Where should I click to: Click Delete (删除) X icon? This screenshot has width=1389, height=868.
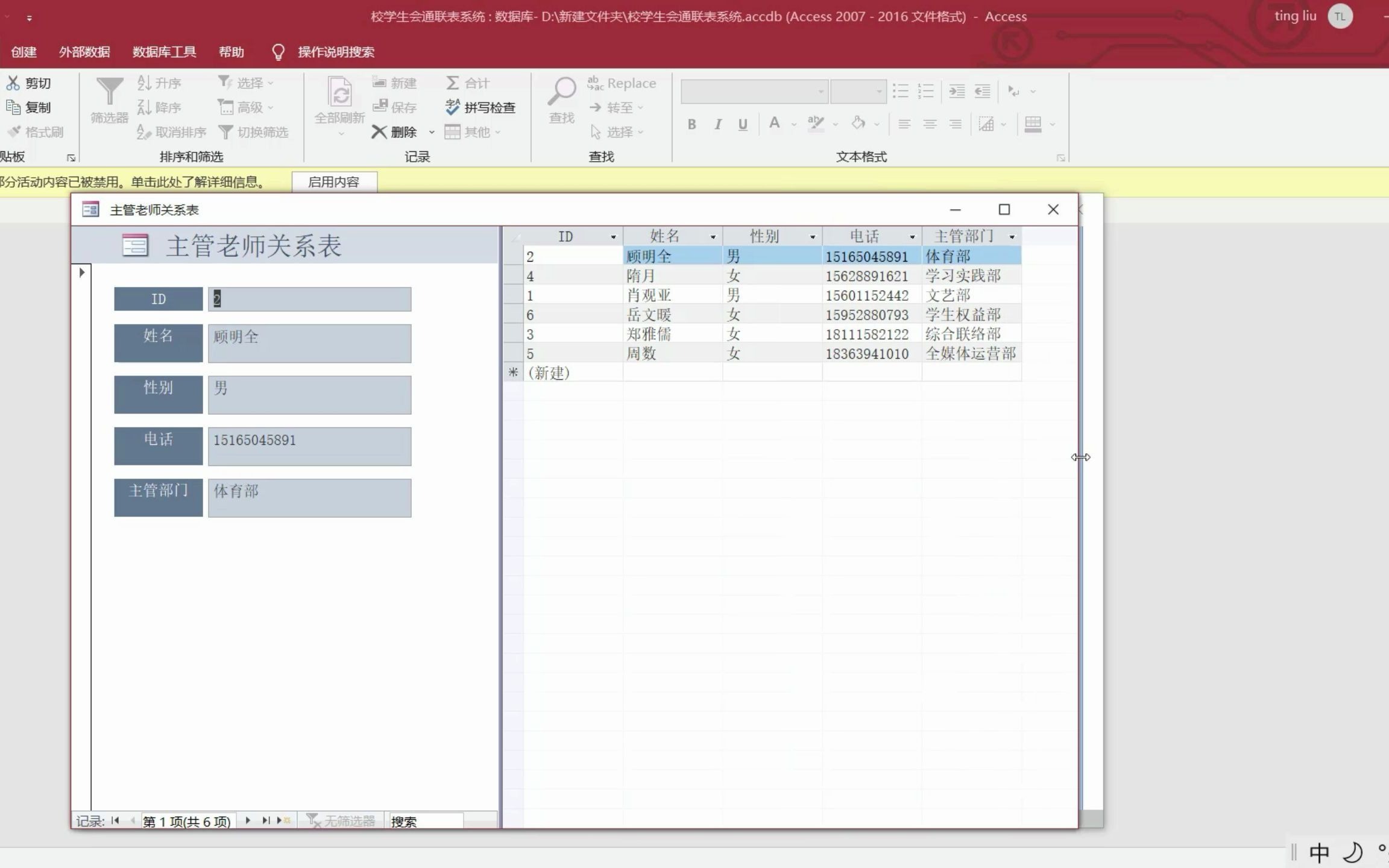click(x=379, y=131)
